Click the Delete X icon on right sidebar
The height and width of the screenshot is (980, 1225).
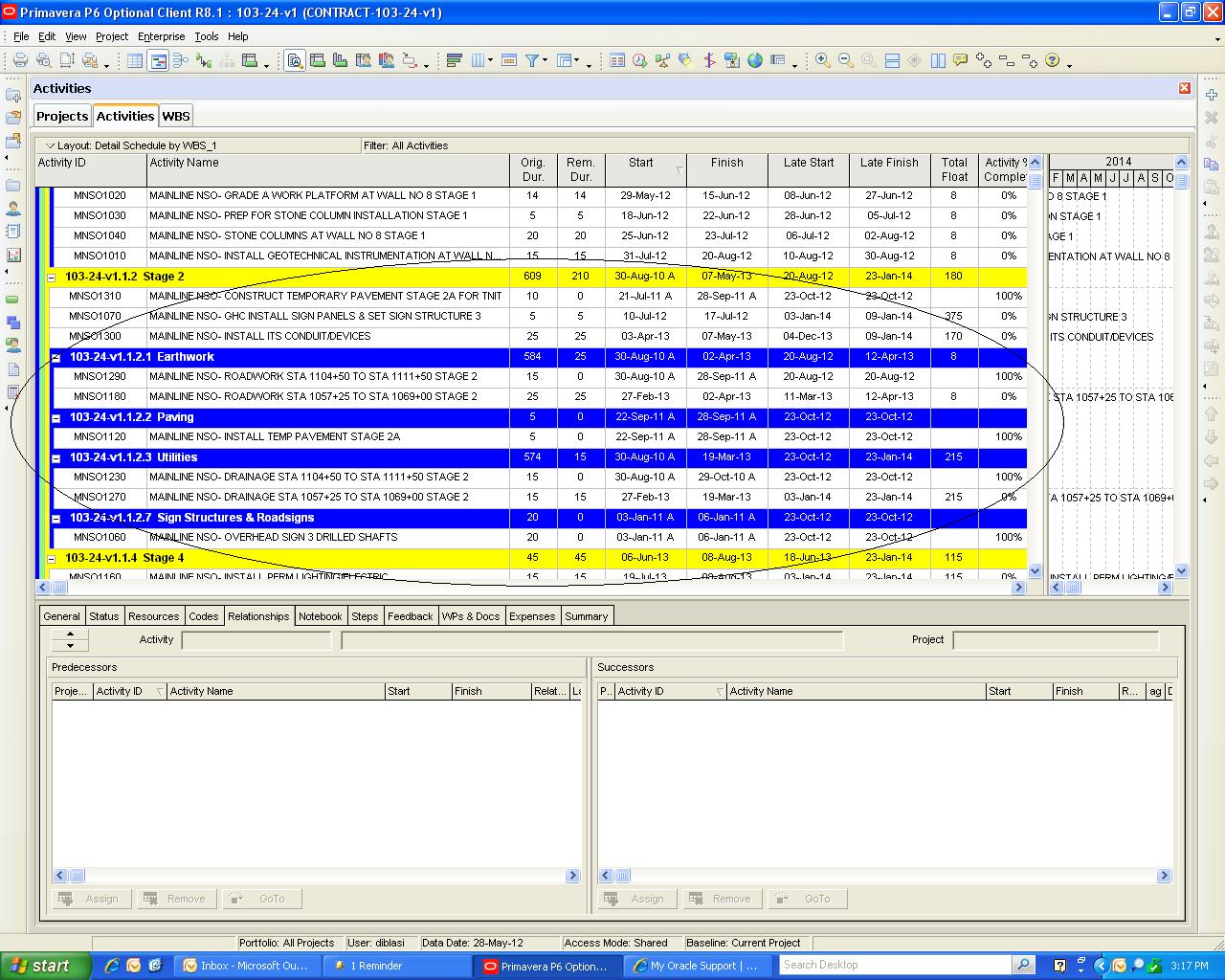pos(1211,118)
